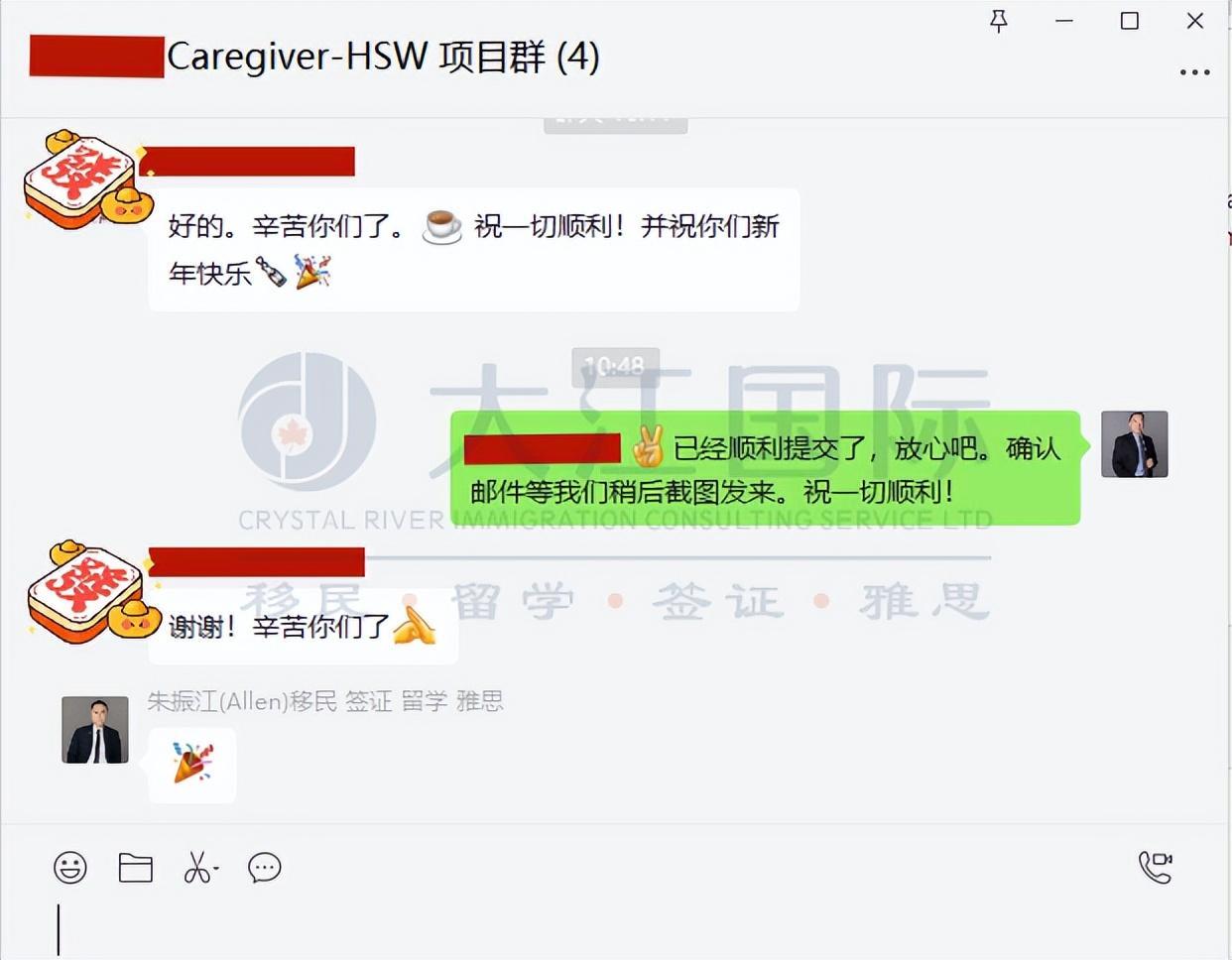The height and width of the screenshot is (960, 1232).
Task: Expand the screenshot tool dropdown arrow
Action: (x=215, y=870)
